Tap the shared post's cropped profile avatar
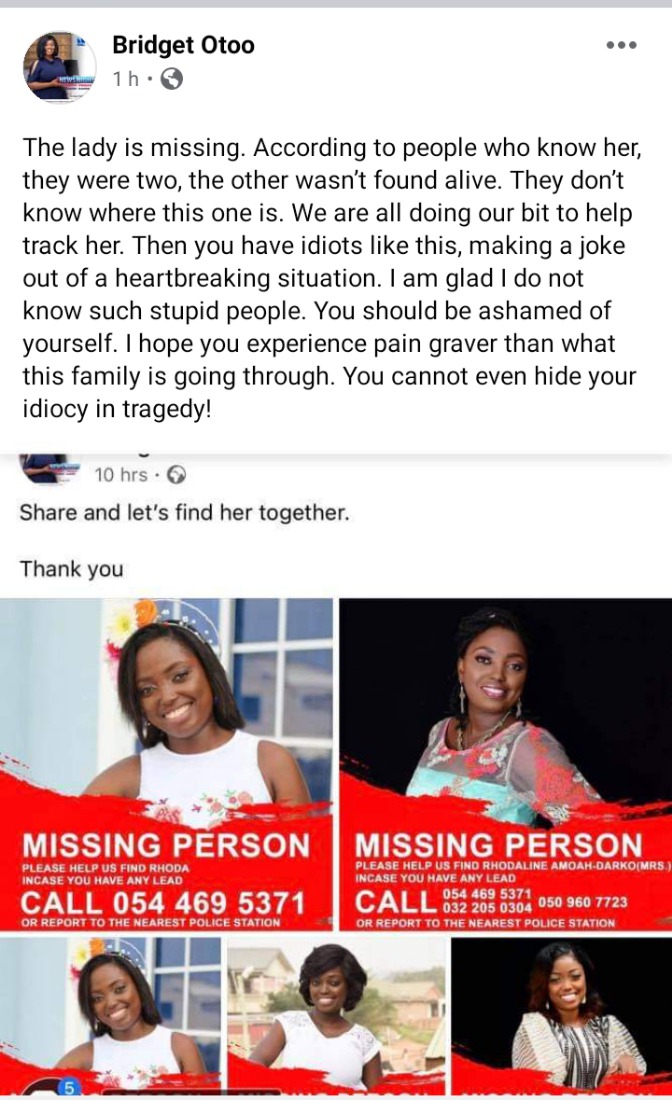672x1100 pixels. click(50, 469)
